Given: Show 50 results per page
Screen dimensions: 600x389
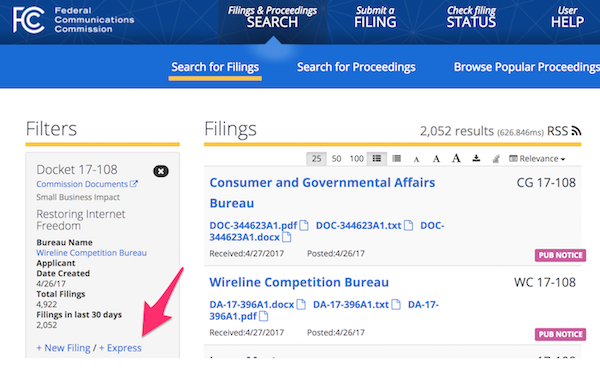Looking at the screenshot, I should 336,159.
